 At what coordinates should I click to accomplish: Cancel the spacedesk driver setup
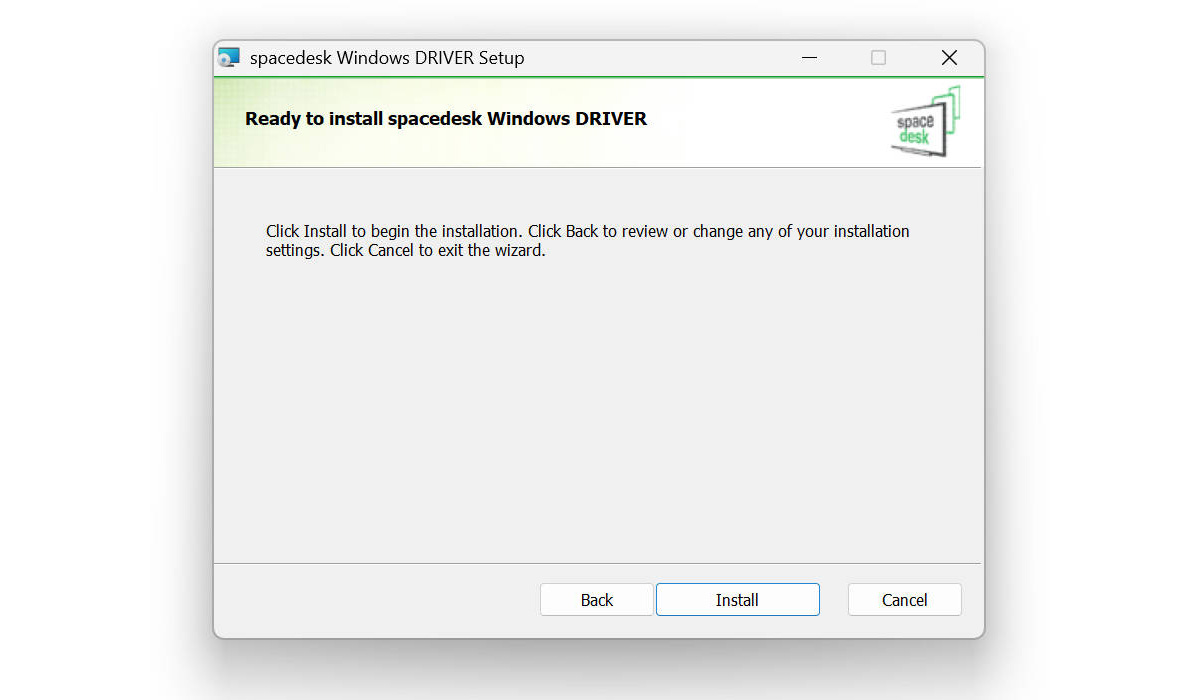point(904,600)
